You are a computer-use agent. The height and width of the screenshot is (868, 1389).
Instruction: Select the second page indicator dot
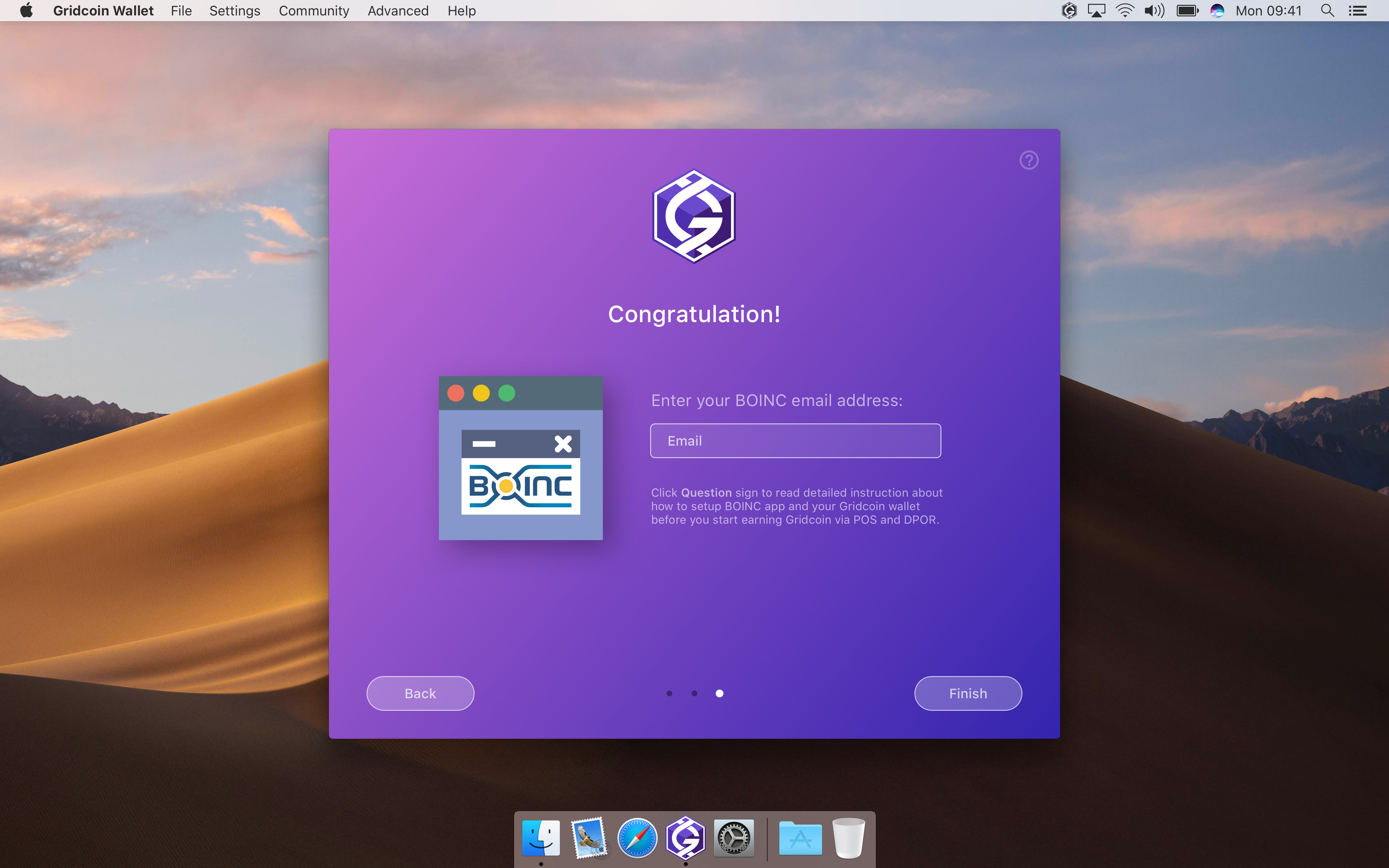click(x=694, y=693)
